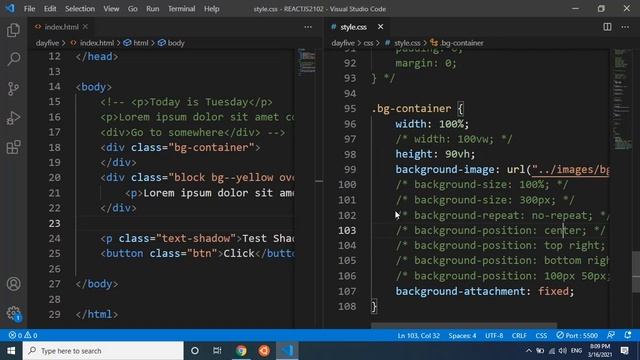Open the Accounts menu icon
Viewport: 640px width, 360px height.
point(13,284)
